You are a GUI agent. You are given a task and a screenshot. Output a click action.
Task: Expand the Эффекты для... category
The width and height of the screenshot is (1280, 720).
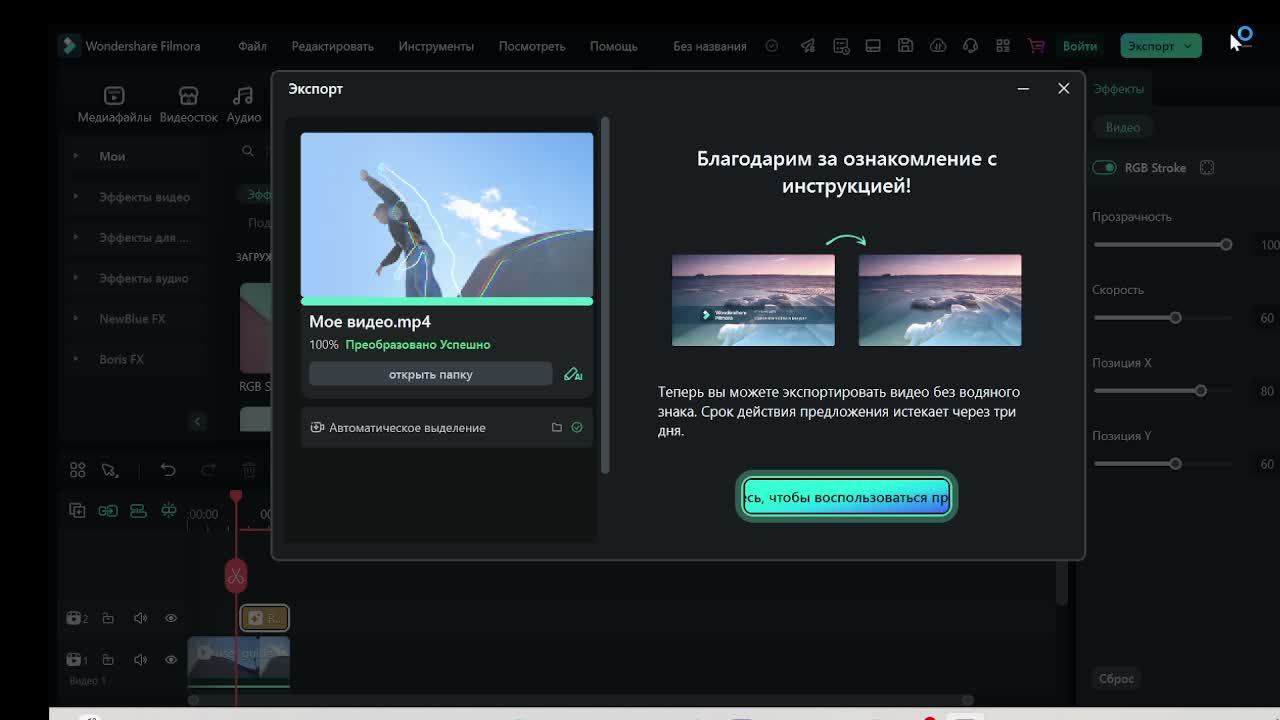click(x=76, y=237)
